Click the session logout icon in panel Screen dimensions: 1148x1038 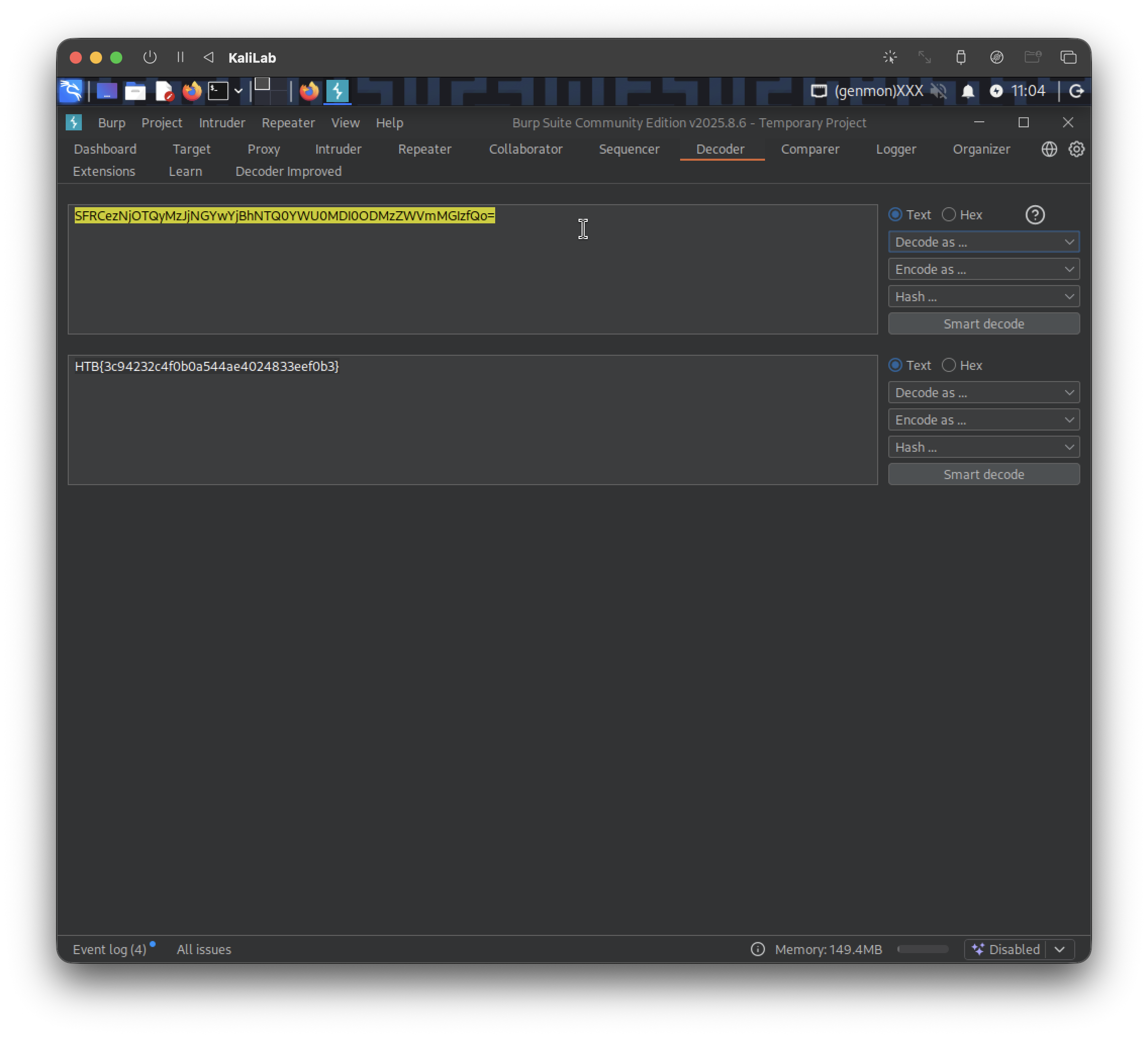click(1076, 91)
